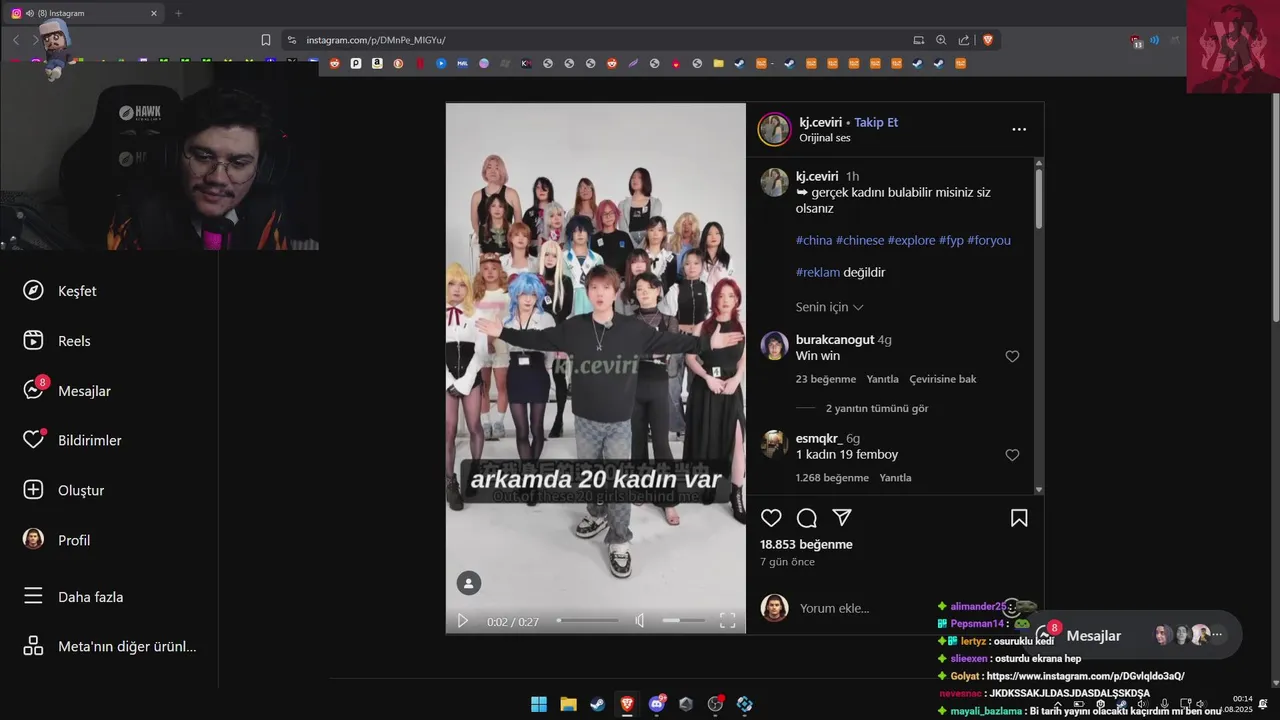Click the comment bubble icon
The height and width of the screenshot is (720, 1280).
(807, 518)
